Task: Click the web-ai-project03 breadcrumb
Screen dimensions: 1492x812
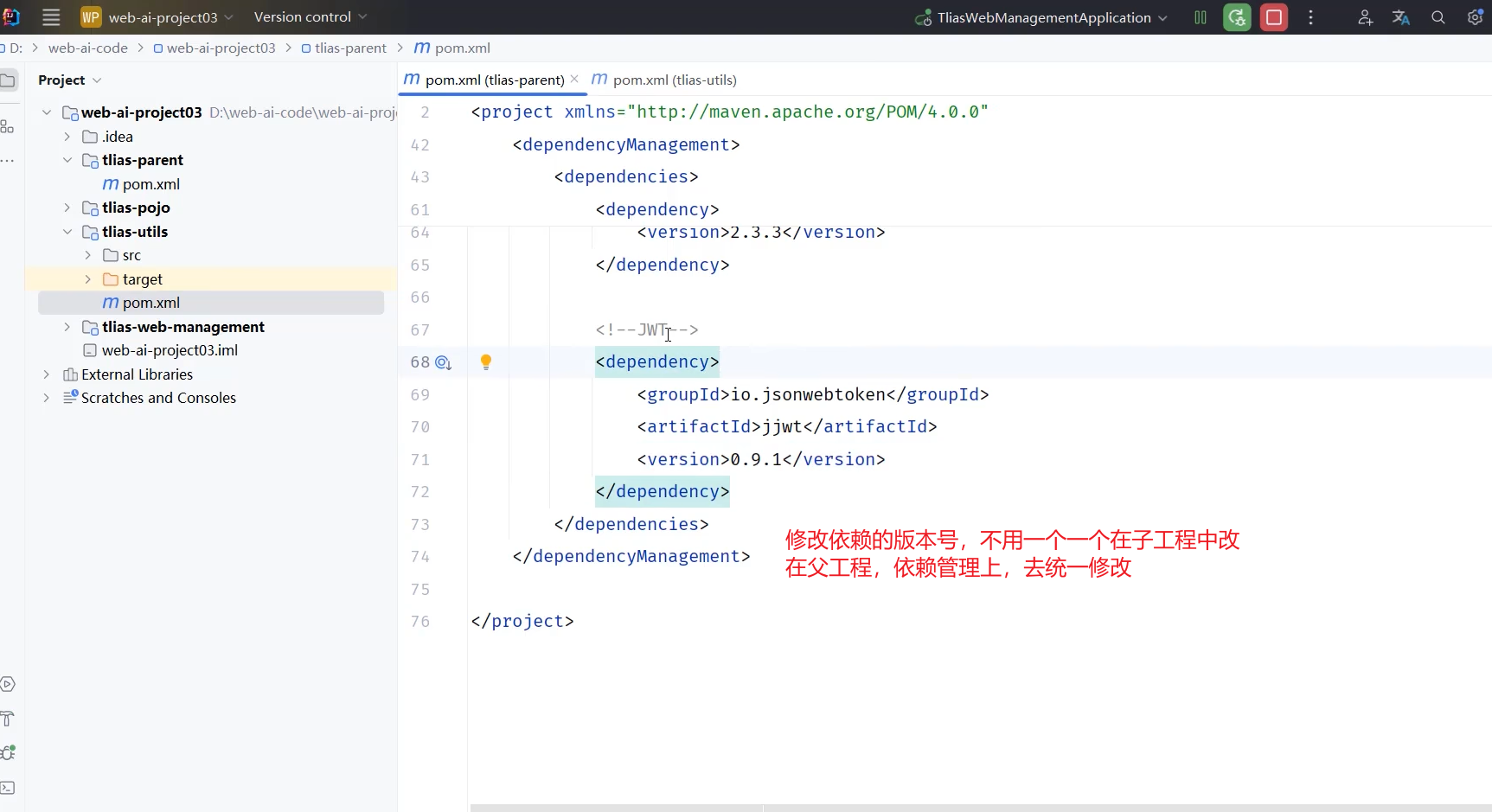Action: click(214, 48)
